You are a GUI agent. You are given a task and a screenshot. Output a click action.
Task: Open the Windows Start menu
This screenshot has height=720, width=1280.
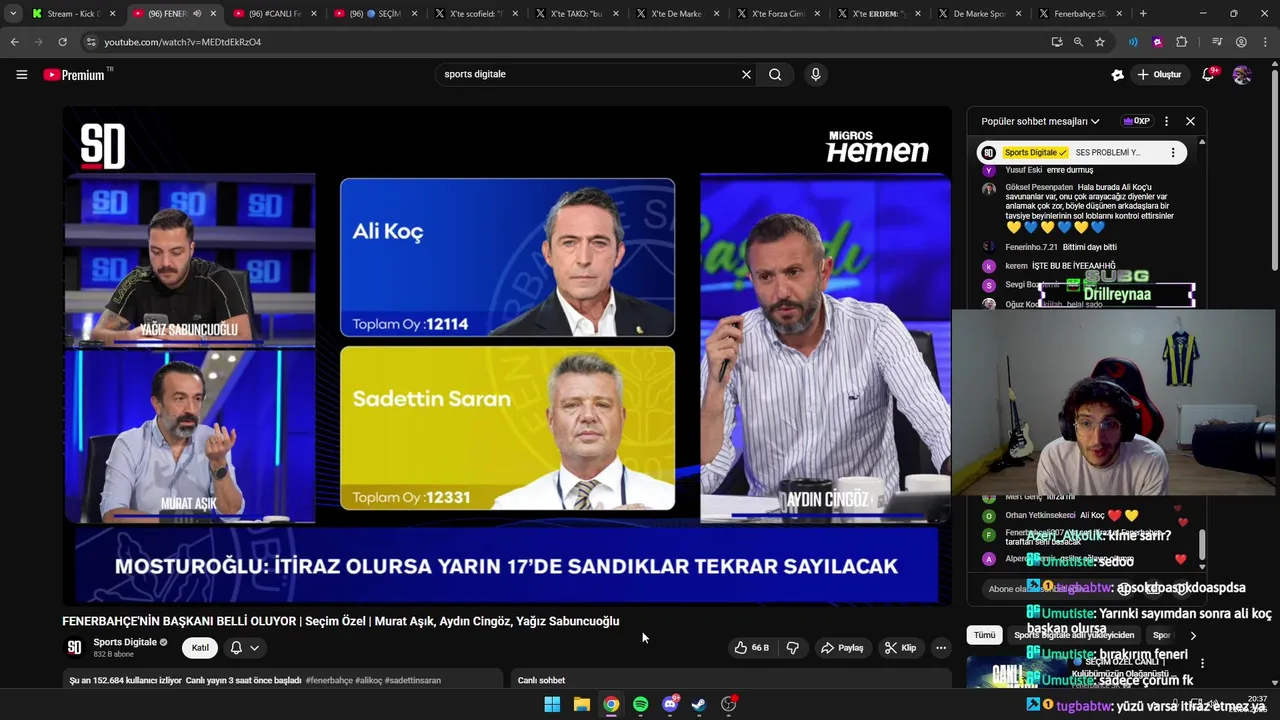click(552, 704)
